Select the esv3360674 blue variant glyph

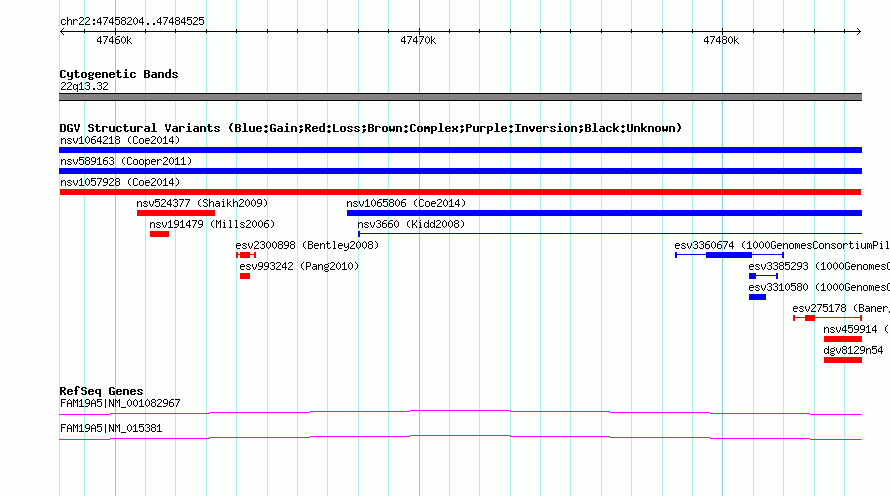pyautogui.click(x=729, y=255)
